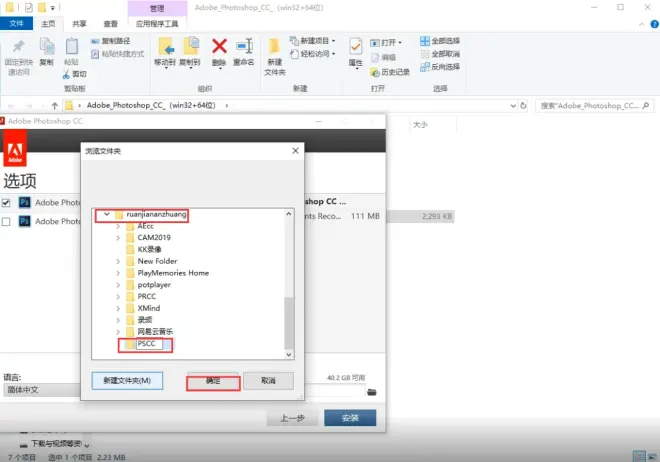
Task: Expand the AEcc folder node
Action: click(118, 226)
